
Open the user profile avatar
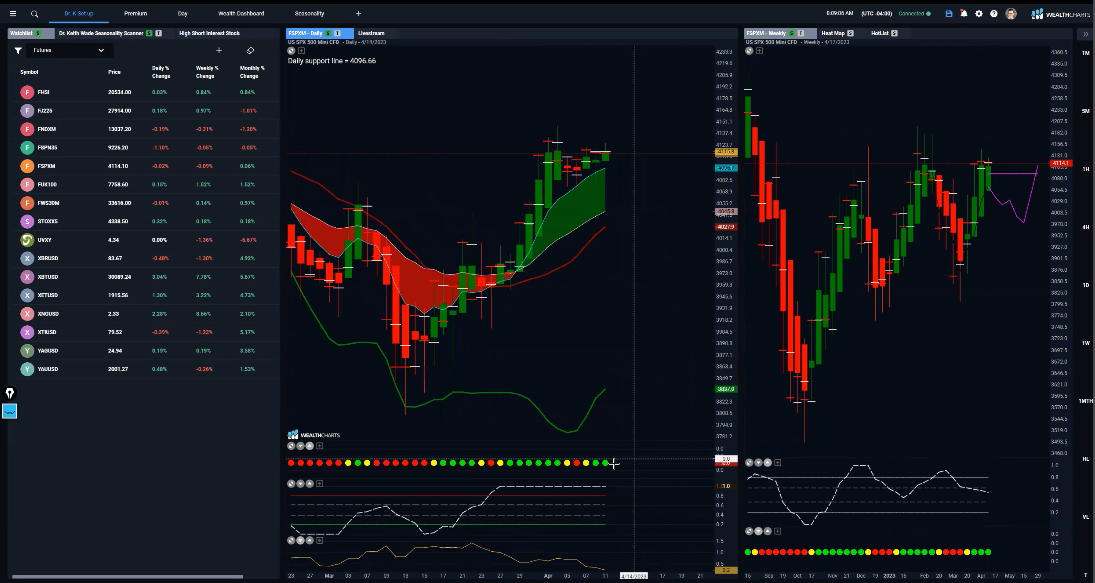tap(1011, 13)
